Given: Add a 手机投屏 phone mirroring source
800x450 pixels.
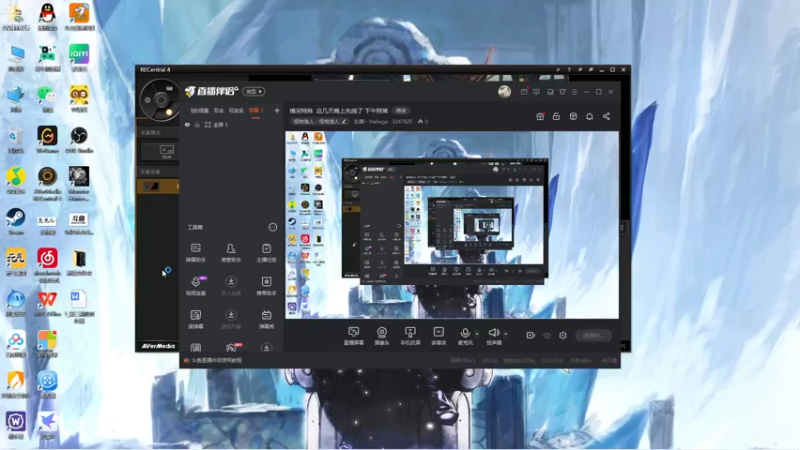Looking at the screenshot, I should (410, 336).
